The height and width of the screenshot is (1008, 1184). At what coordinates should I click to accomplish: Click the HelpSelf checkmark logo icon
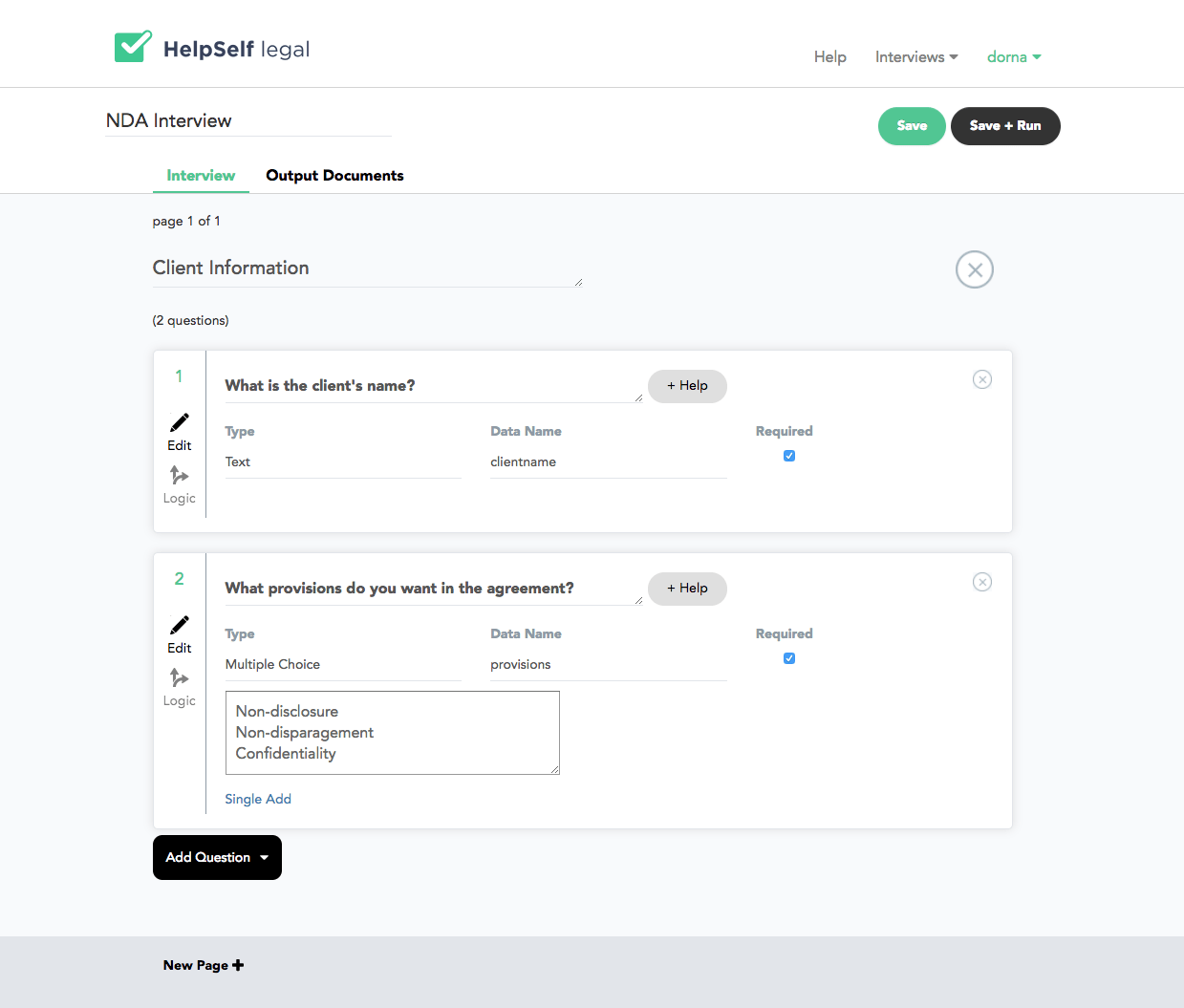133,47
